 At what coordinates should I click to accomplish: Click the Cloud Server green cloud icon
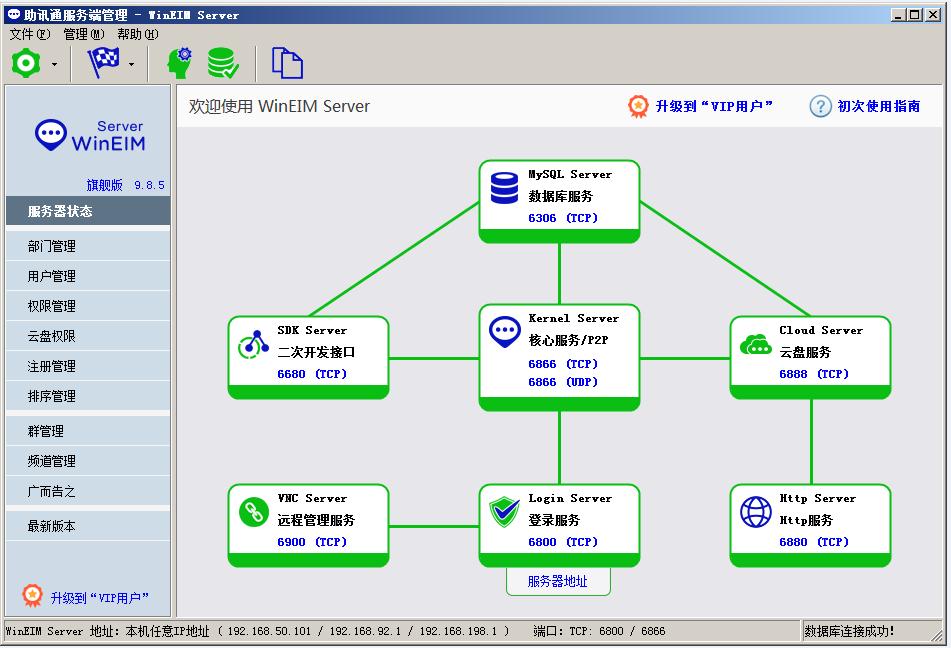click(x=756, y=345)
